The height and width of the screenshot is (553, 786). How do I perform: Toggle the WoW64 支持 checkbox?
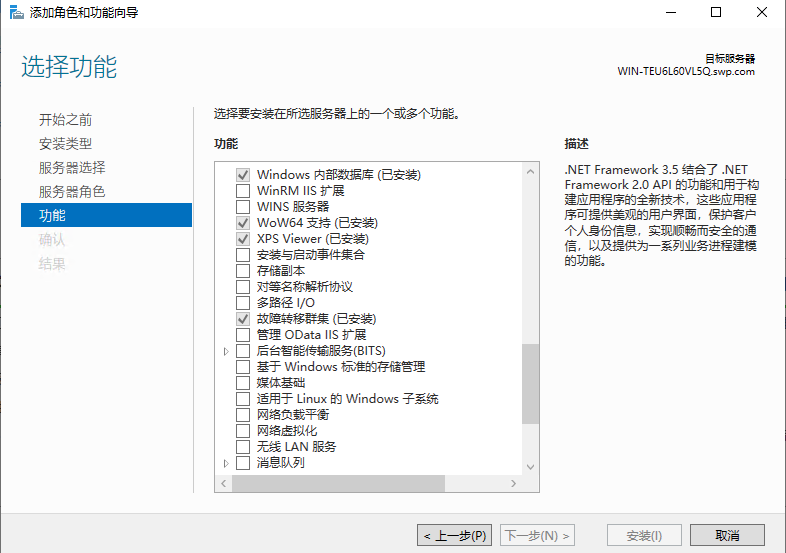coord(243,223)
